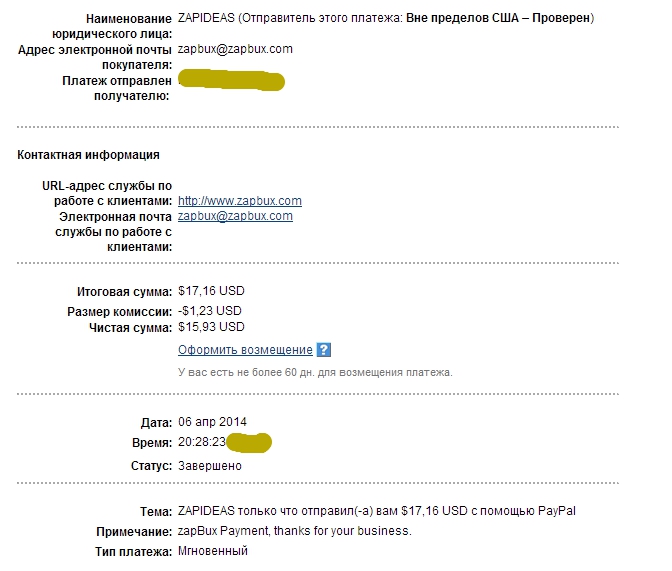Click the status text Завершено
The width and height of the screenshot is (672, 571).
(x=210, y=466)
